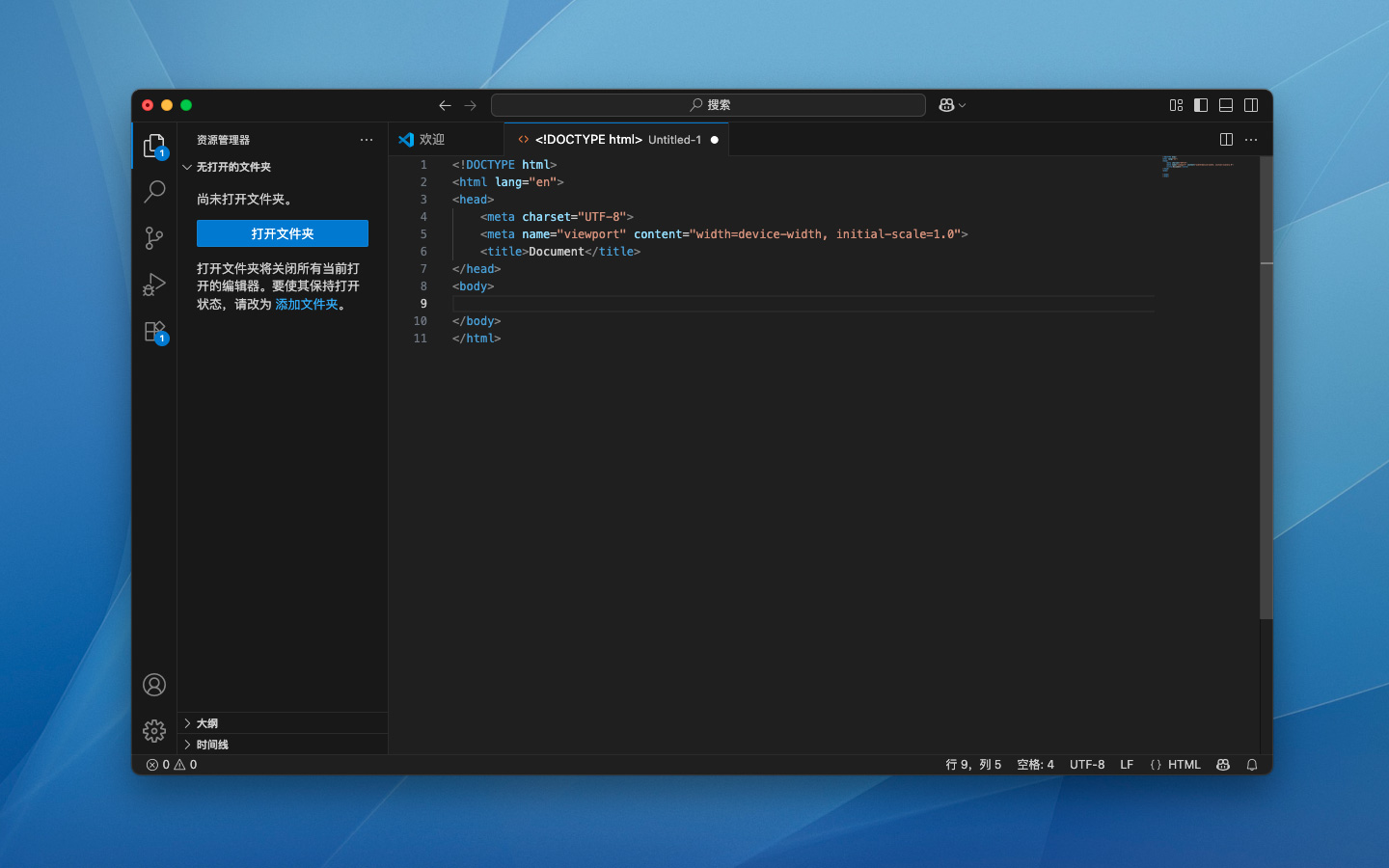Click the 添加文件夹 link
Viewport: 1389px width, 868px height.
307,304
